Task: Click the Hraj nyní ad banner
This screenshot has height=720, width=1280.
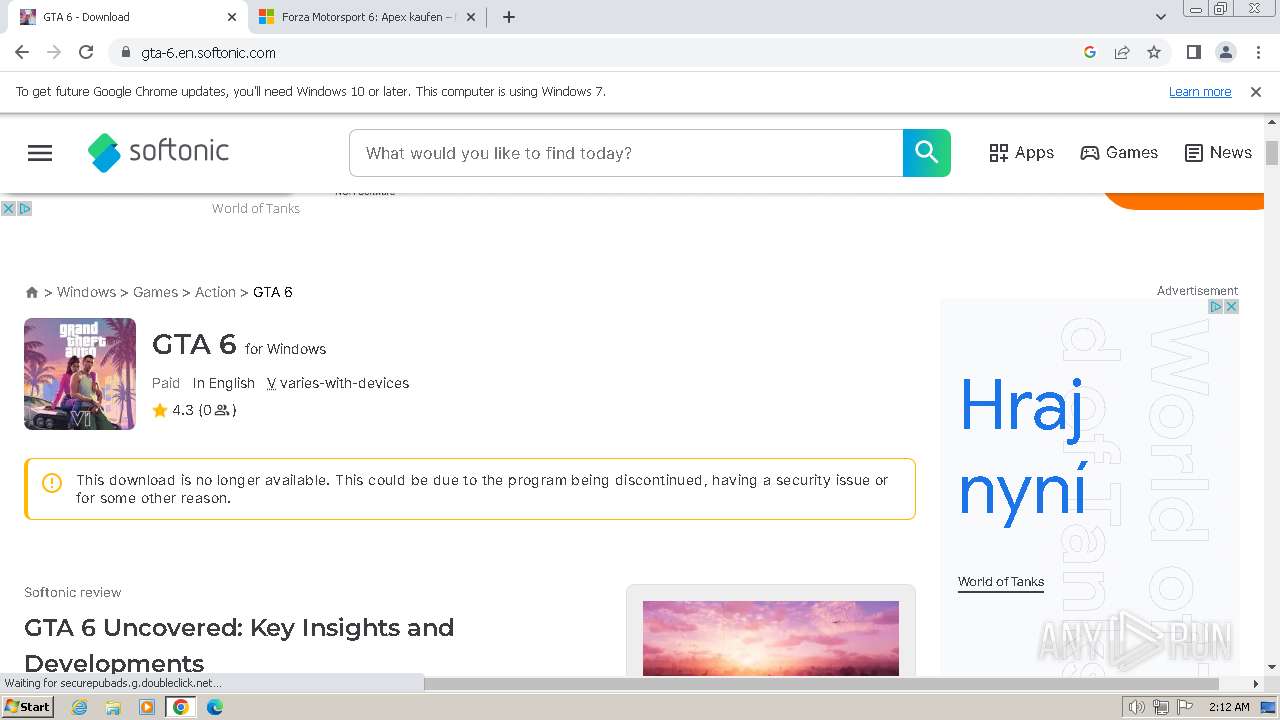Action: pyautogui.click(x=1022, y=448)
